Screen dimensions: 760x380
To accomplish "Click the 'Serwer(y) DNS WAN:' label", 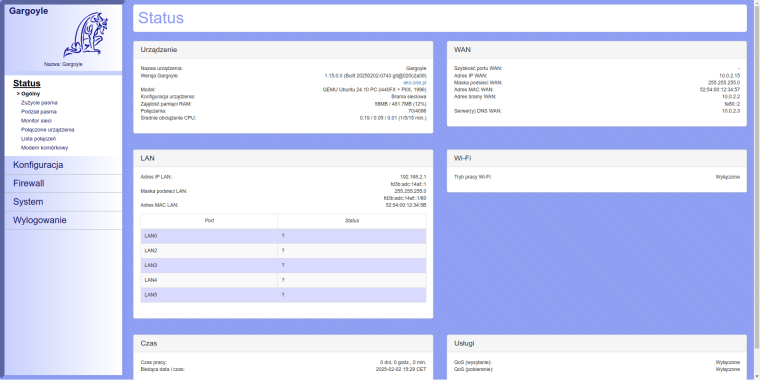I will 478,111.
